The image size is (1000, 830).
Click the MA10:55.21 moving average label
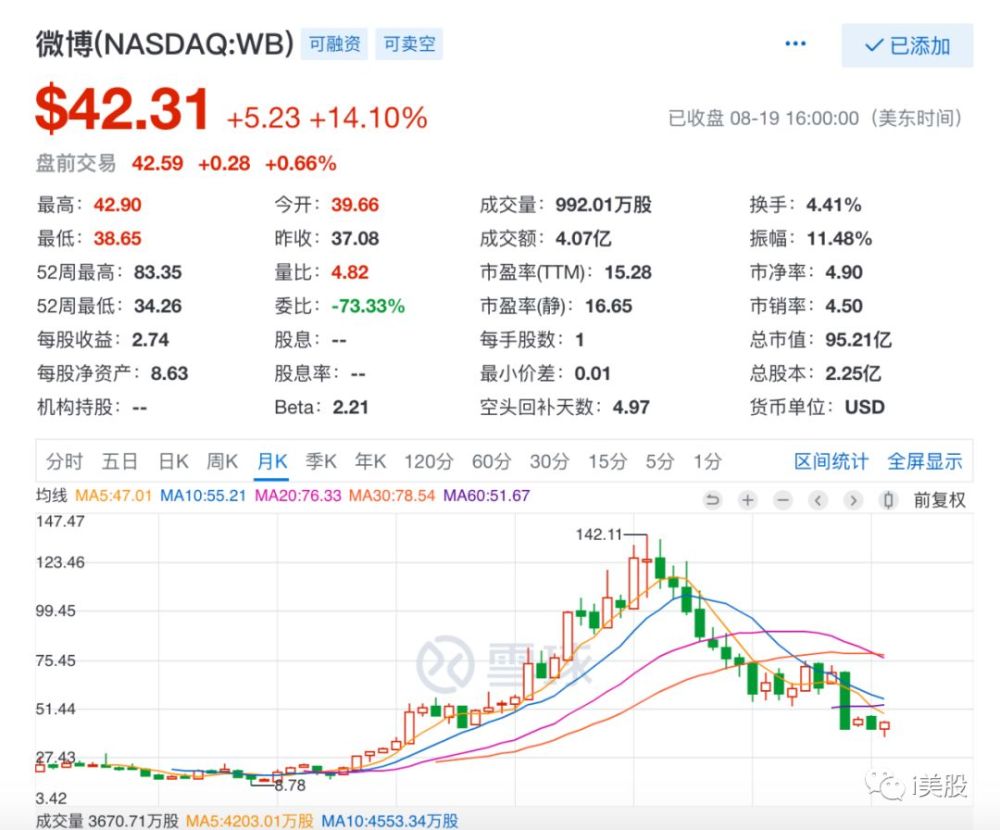pos(203,496)
